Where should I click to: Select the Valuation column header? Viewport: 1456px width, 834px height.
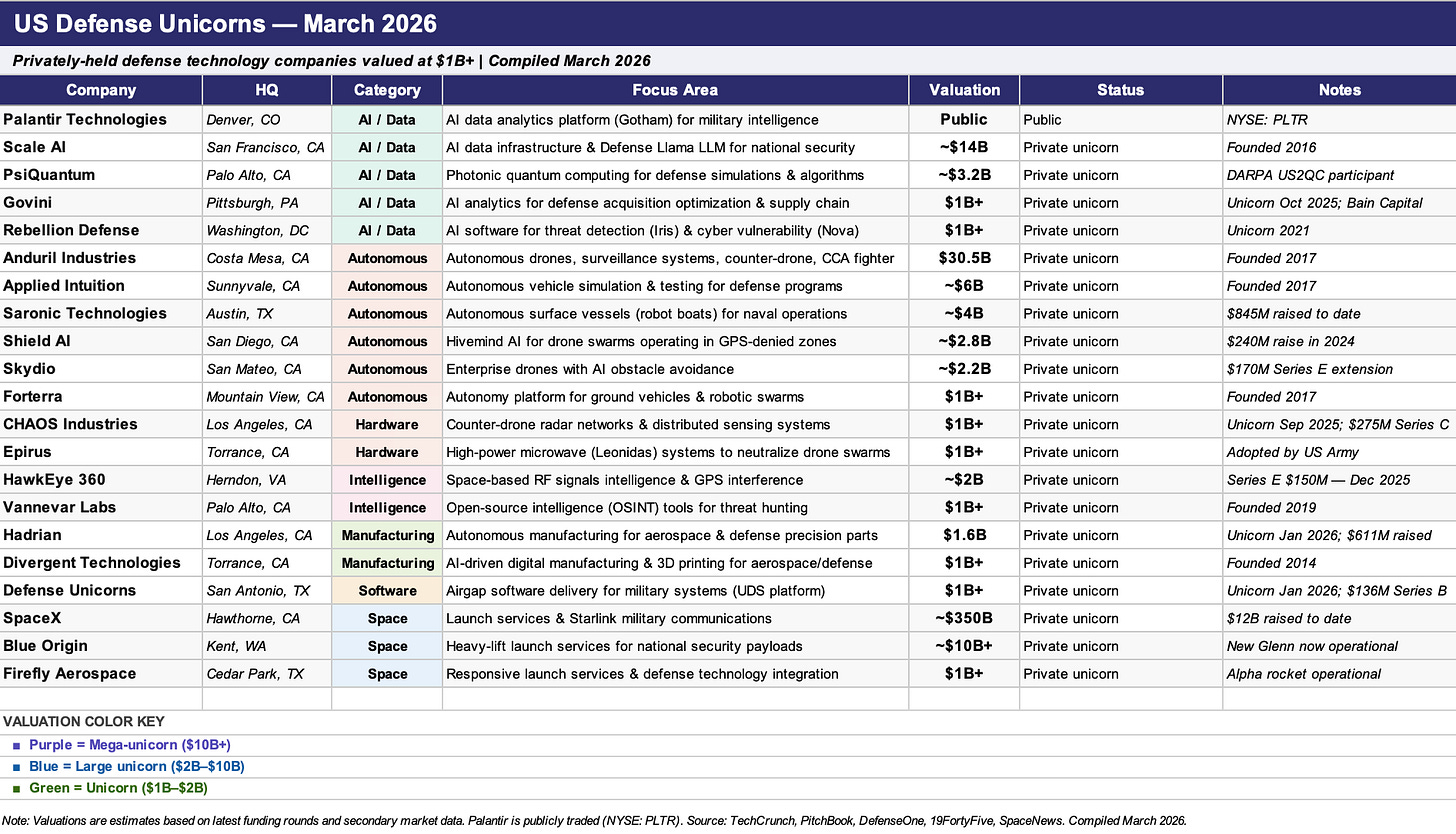click(x=964, y=90)
